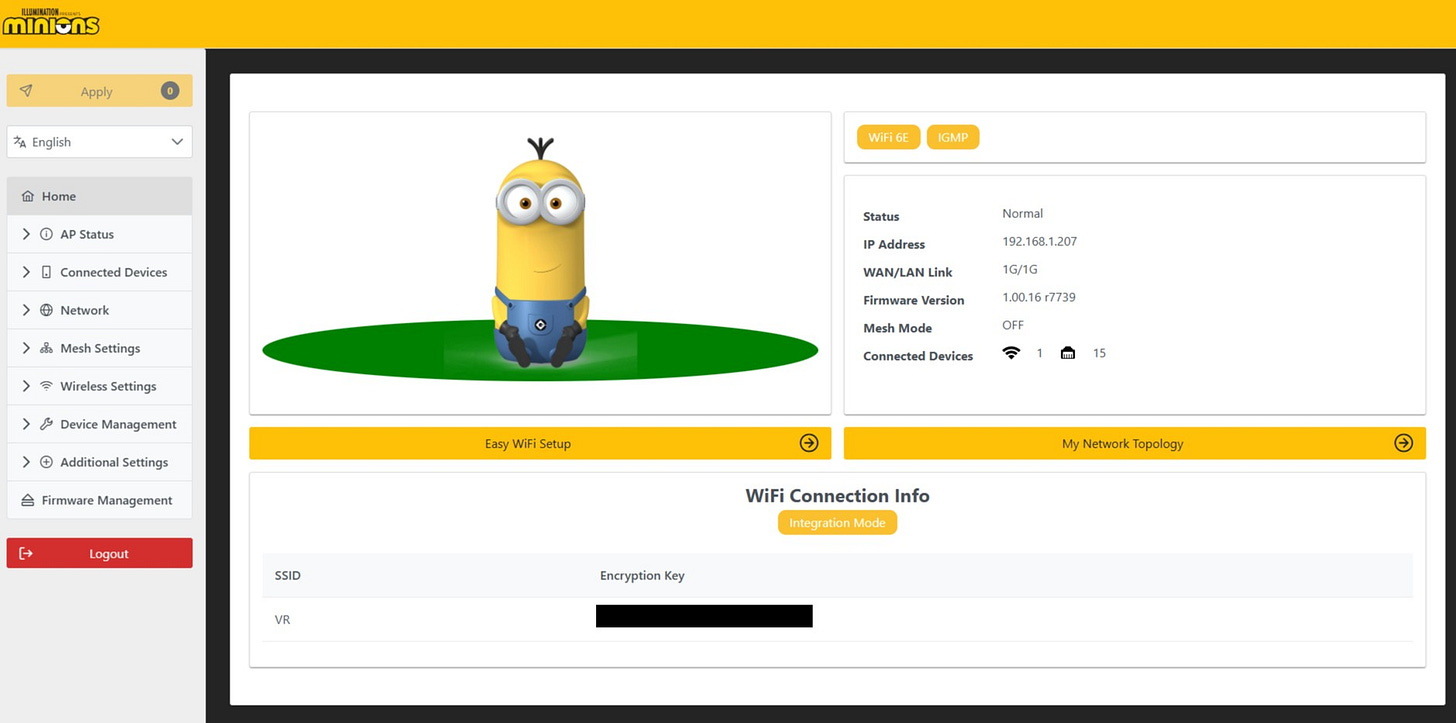Click the Logout exit arrow icon
The width and height of the screenshot is (1456, 723).
[x=26, y=553]
